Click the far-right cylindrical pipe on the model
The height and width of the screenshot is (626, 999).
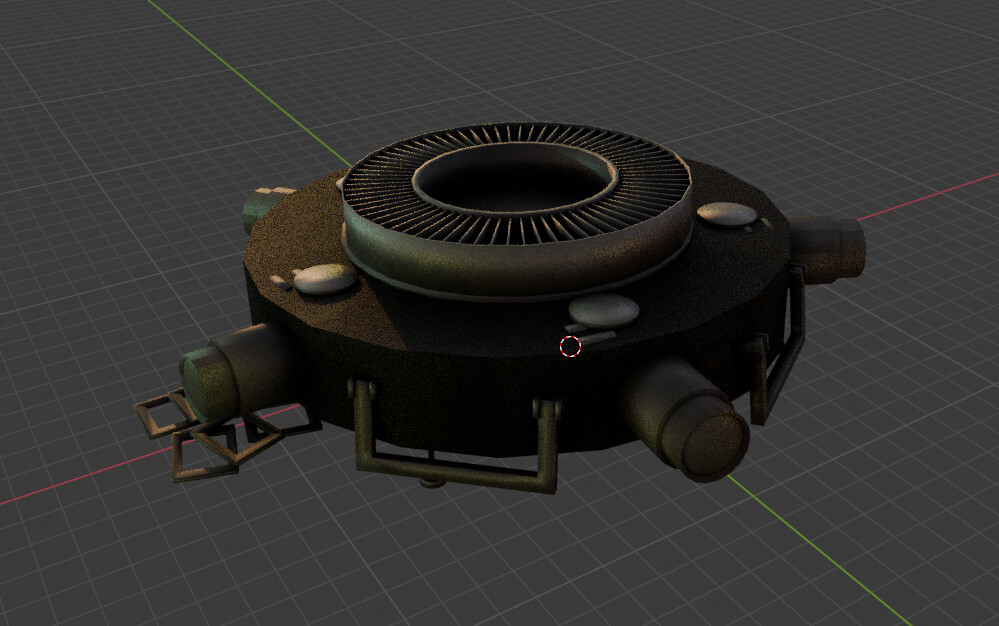click(x=826, y=249)
